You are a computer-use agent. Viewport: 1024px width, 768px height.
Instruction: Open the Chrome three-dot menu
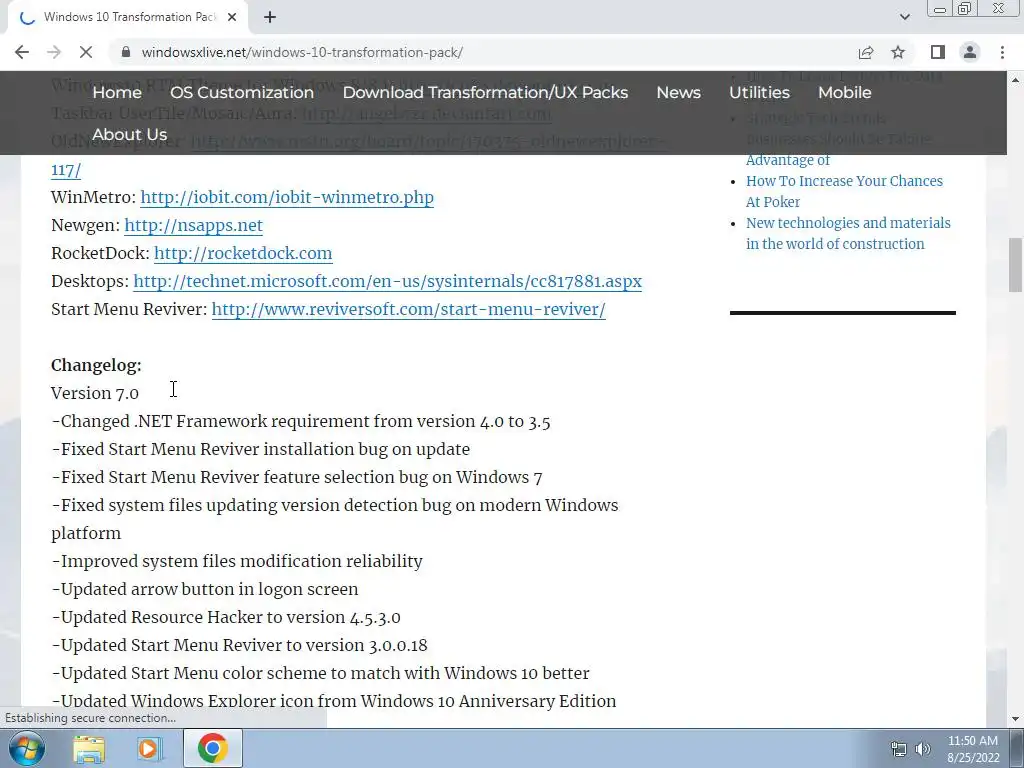coord(1002,52)
